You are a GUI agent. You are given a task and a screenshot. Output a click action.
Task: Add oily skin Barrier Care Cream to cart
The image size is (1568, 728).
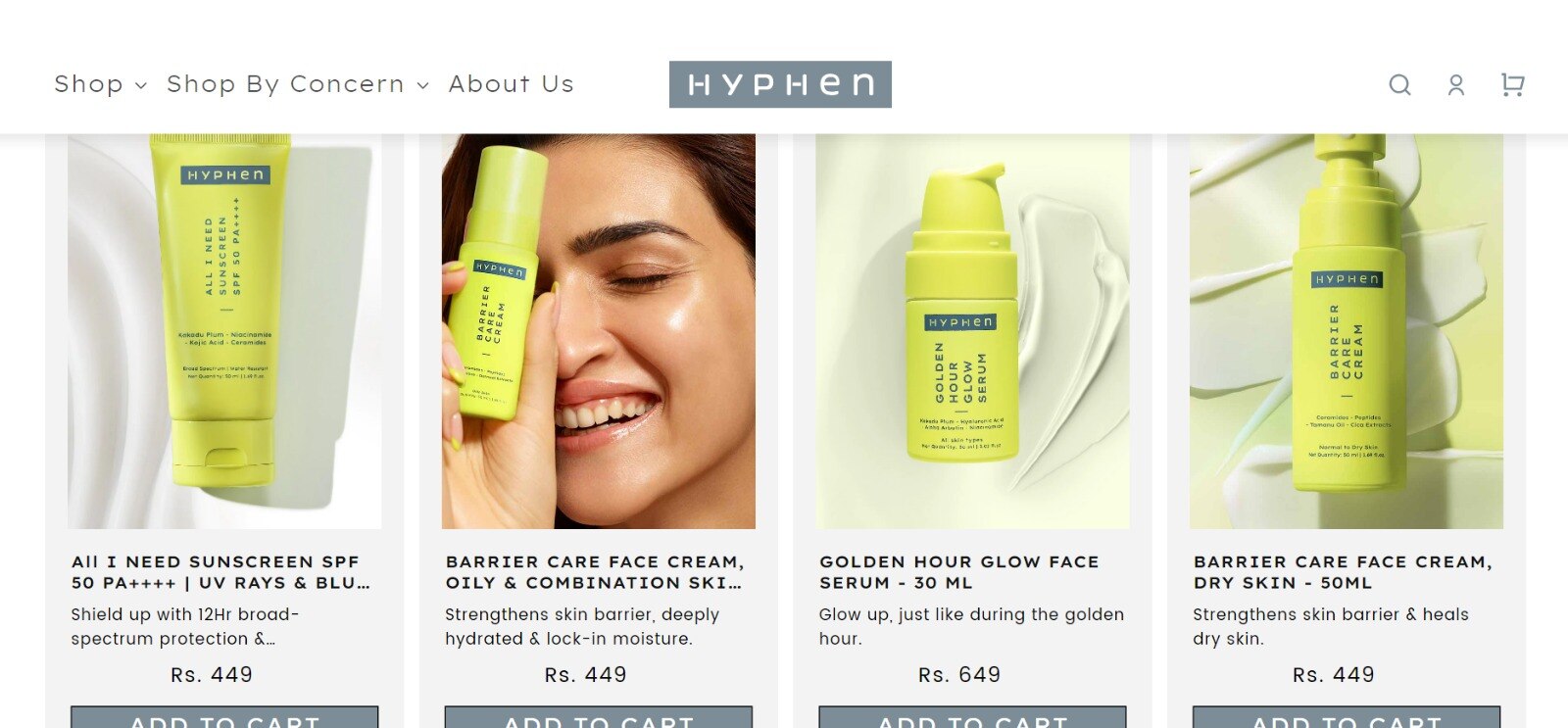599,717
